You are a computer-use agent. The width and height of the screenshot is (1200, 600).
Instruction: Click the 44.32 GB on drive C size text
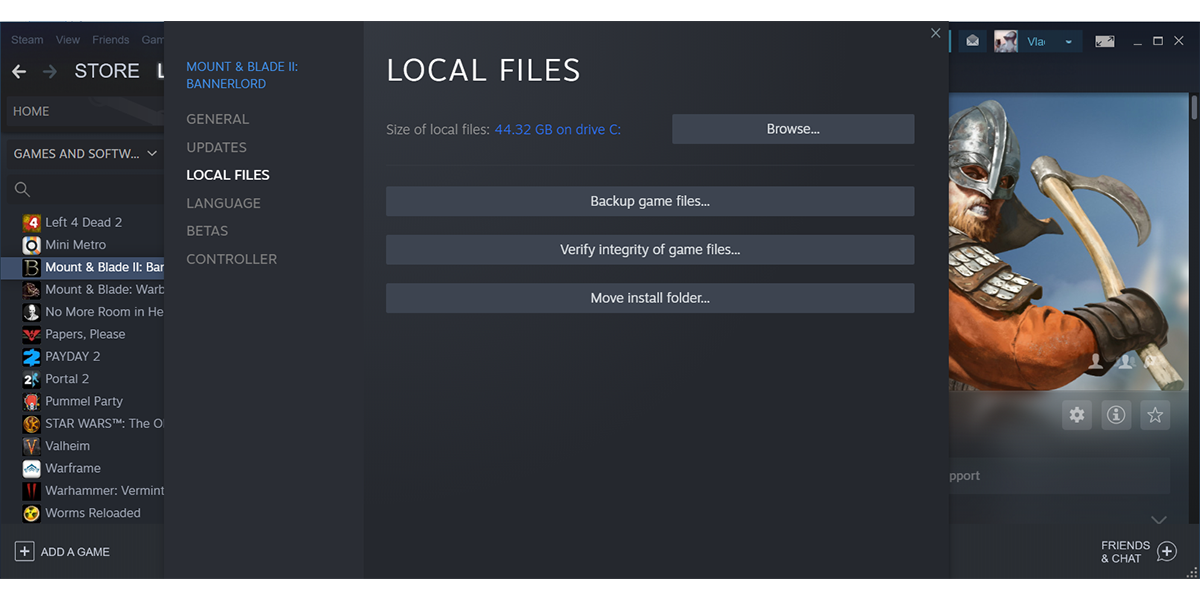[x=558, y=129]
